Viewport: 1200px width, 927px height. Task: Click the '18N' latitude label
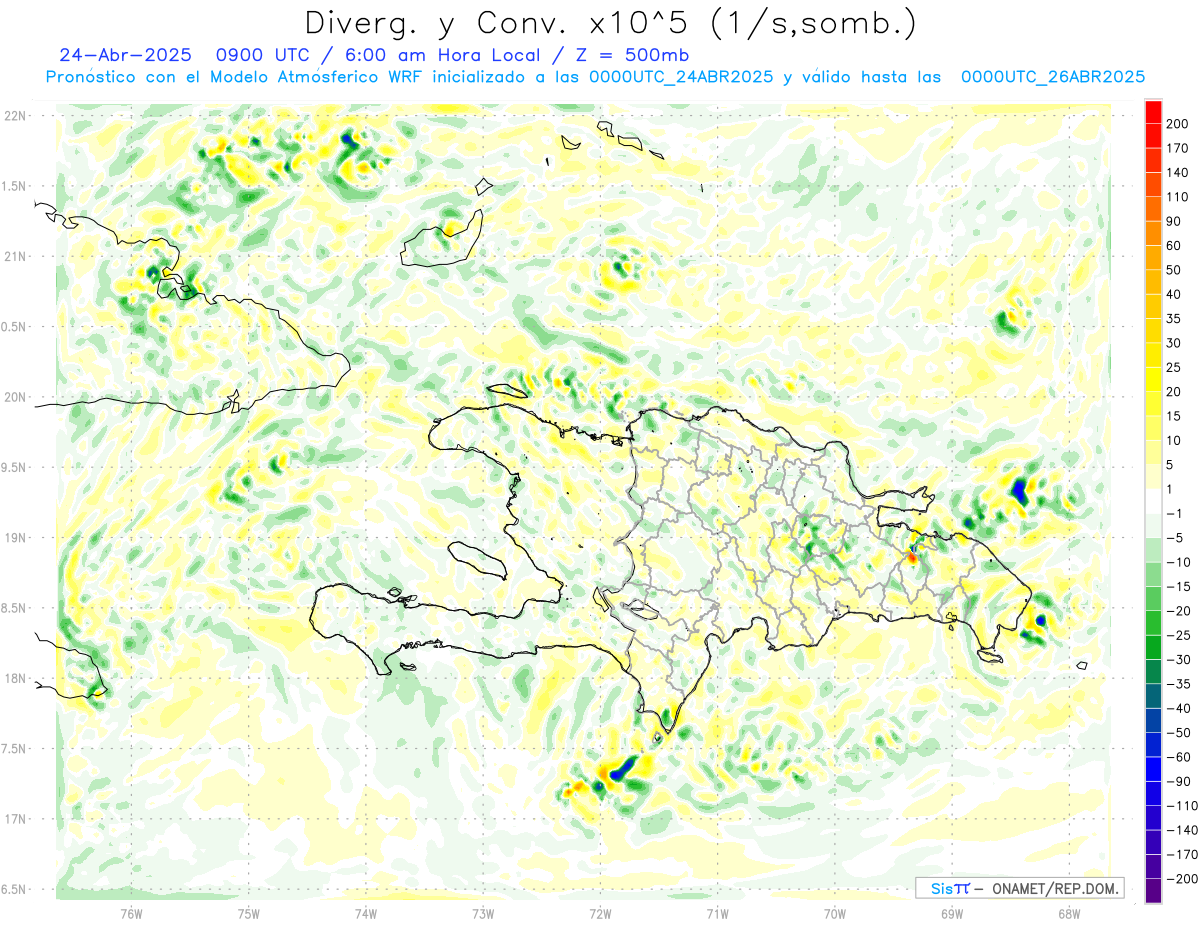click(x=16, y=679)
